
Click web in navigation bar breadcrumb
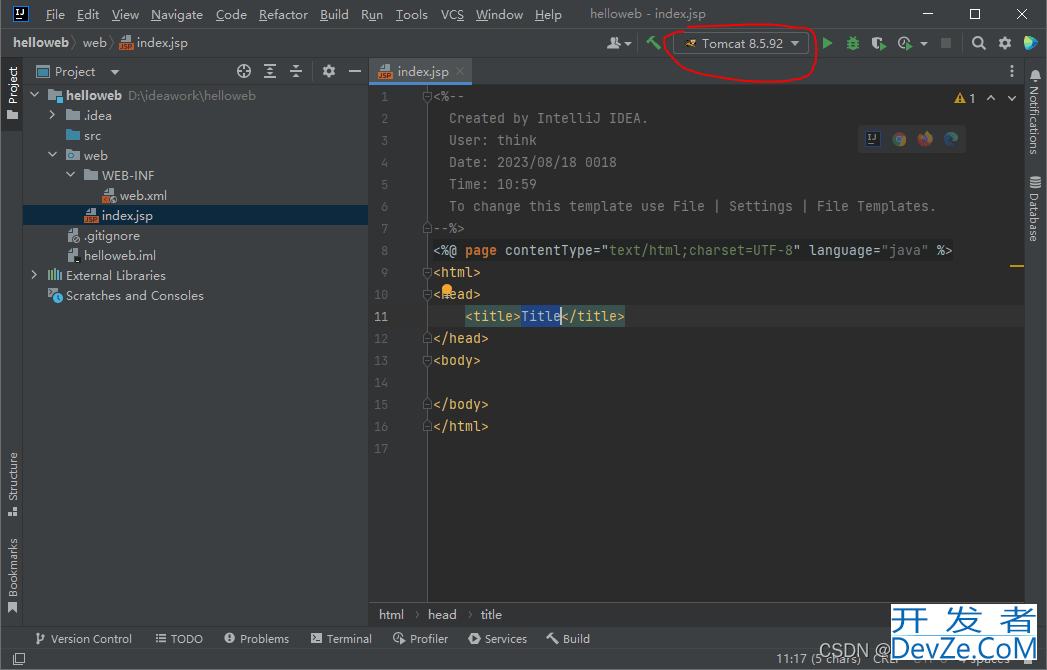(x=95, y=43)
